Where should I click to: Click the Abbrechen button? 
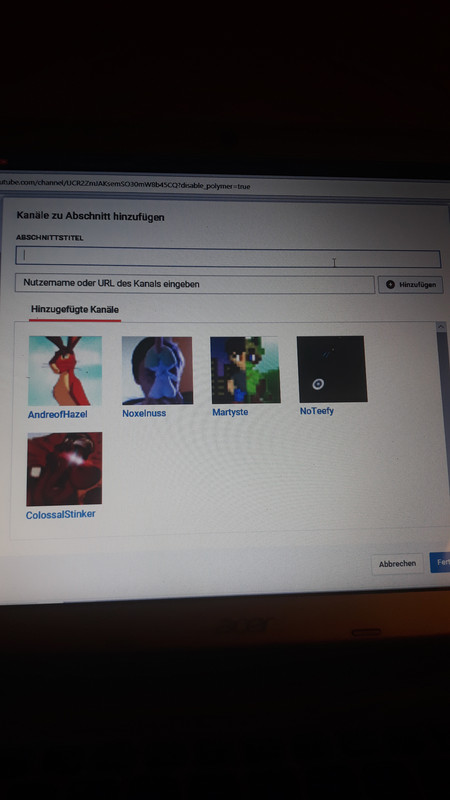(397, 564)
